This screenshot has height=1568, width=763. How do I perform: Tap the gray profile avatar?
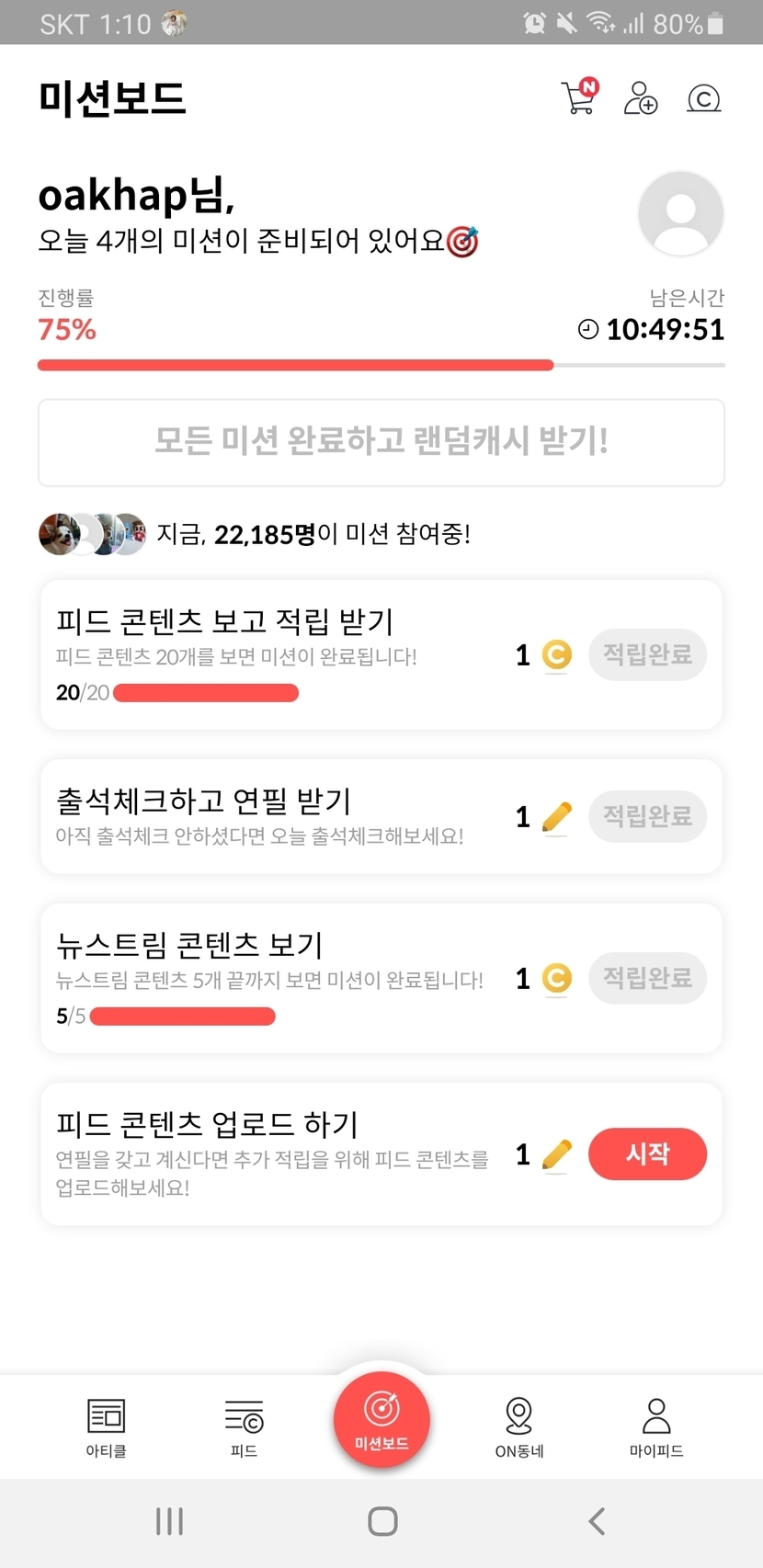pyautogui.click(x=680, y=214)
